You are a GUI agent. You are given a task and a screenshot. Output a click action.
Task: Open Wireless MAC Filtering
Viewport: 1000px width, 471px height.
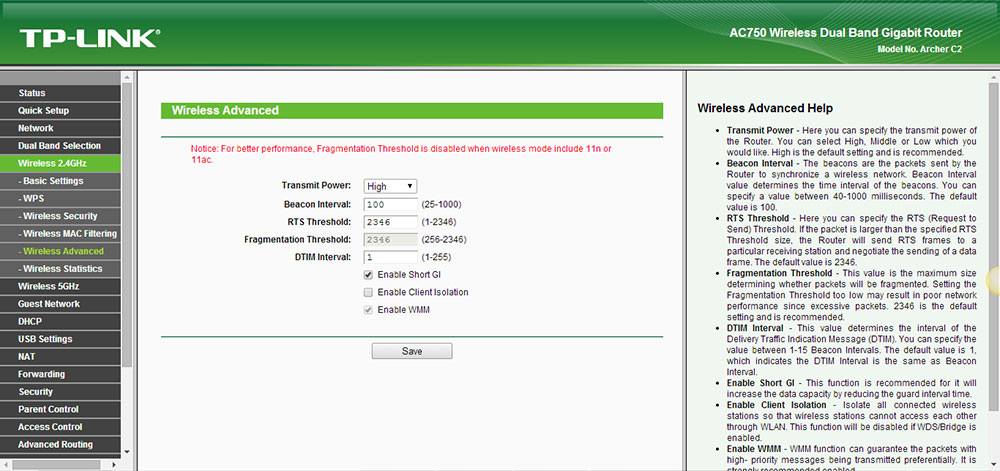(x=60, y=233)
